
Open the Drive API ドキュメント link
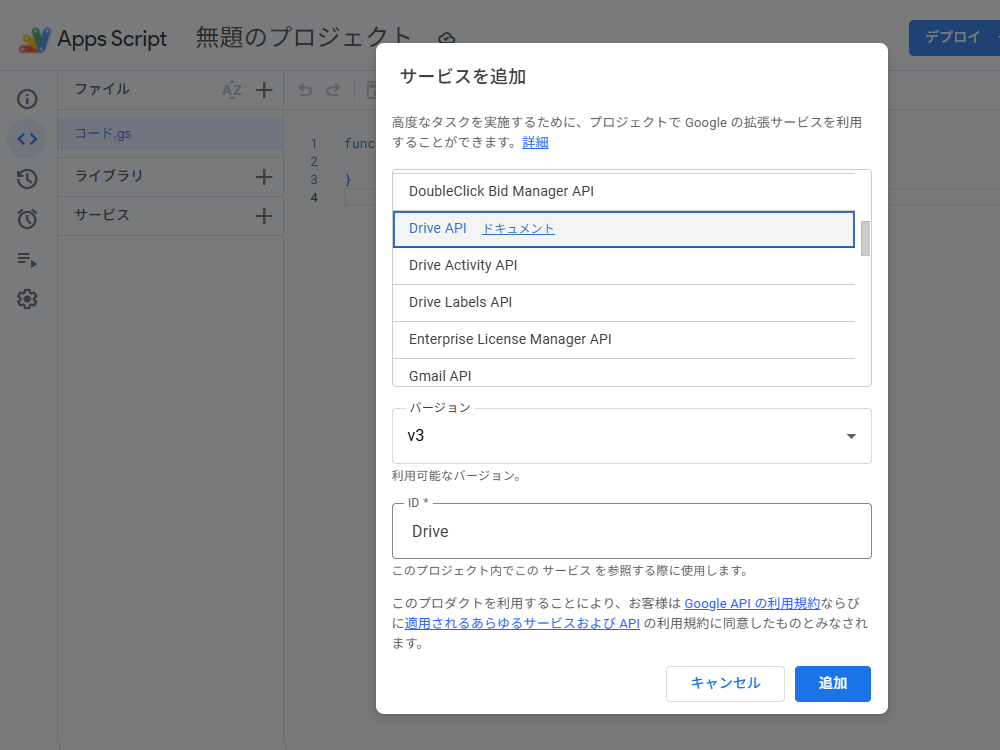(x=518, y=228)
